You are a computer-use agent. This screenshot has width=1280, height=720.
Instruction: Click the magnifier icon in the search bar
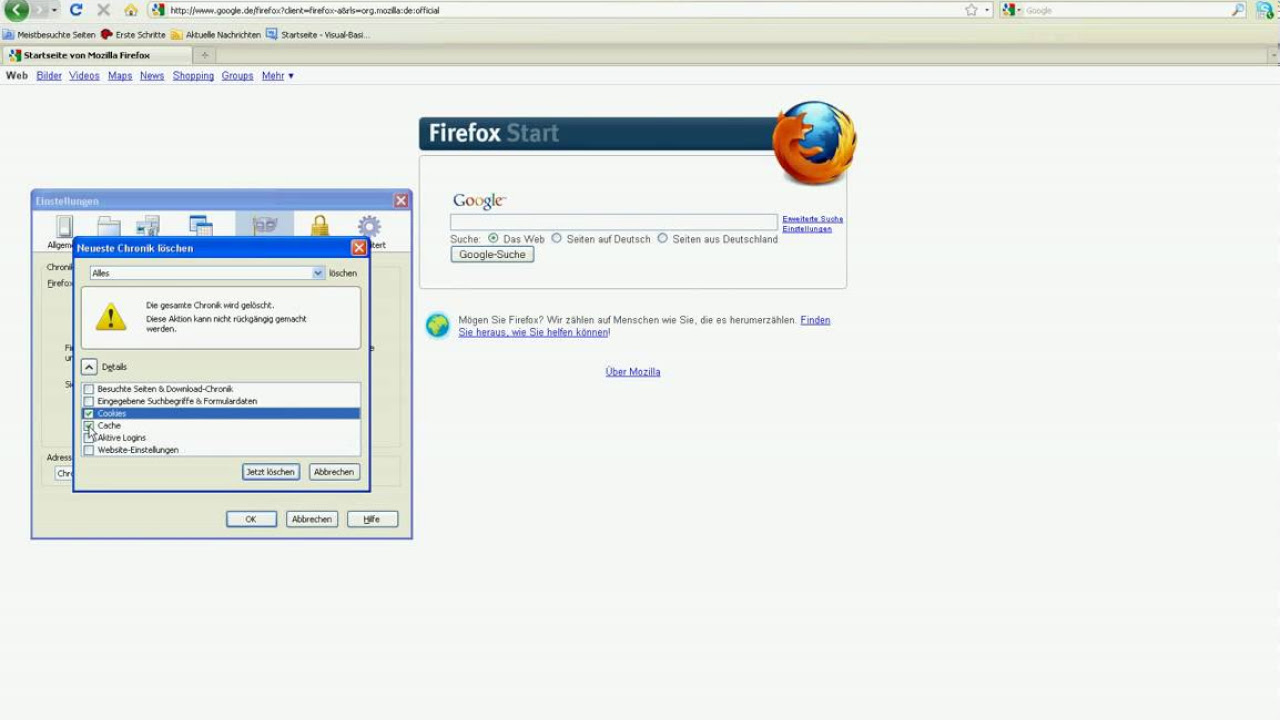point(1238,10)
